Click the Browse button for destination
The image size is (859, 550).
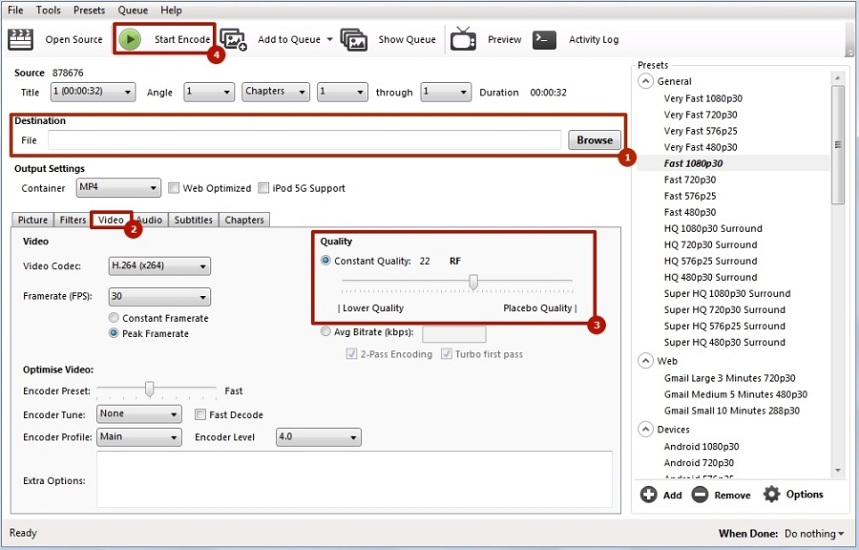(594, 140)
